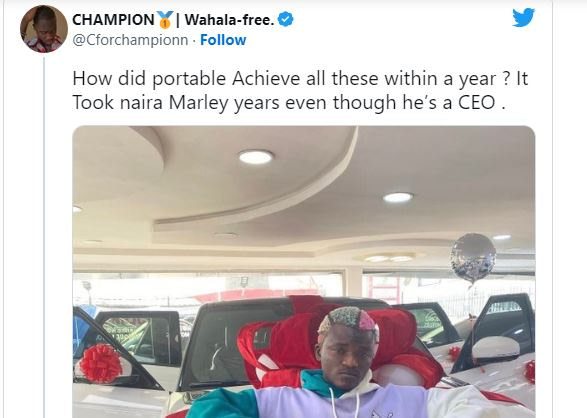587x418 pixels.
Task: Open the CHAMPION profile avatar picture
Action: pyautogui.click(x=44, y=29)
